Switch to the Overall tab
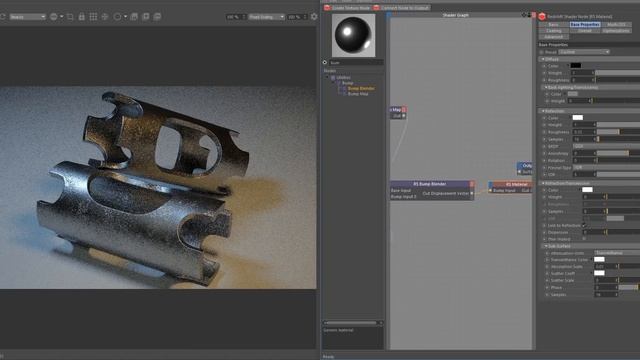The height and width of the screenshot is (360, 640). [x=585, y=31]
